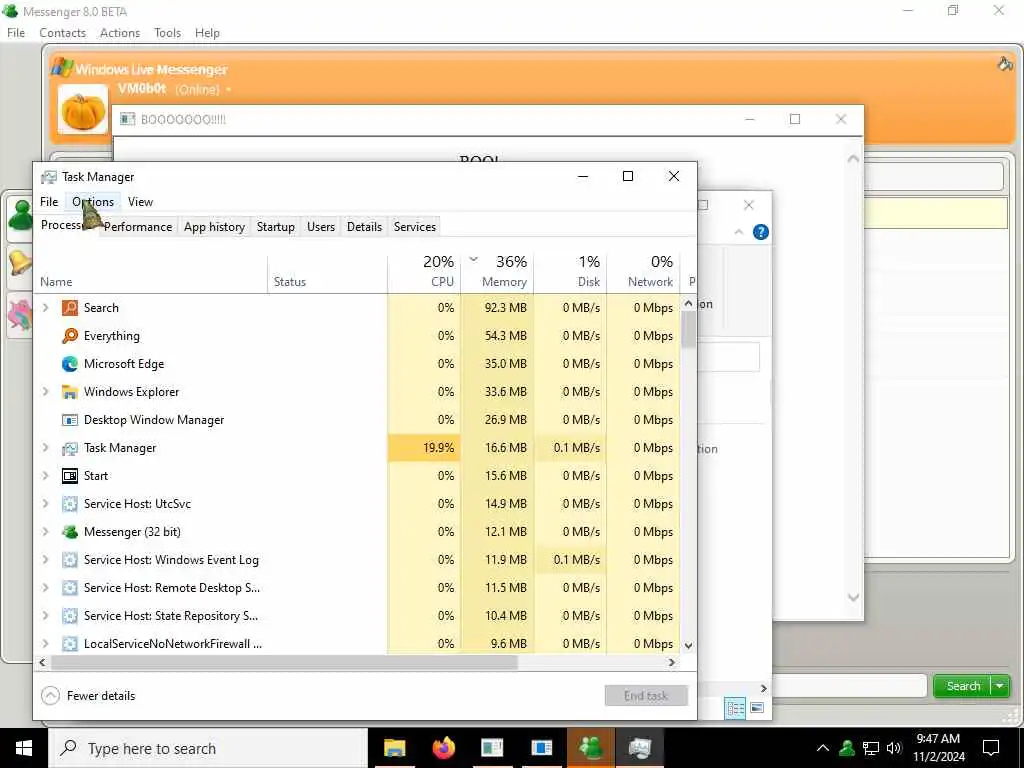This screenshot has height=768, width=1024.
Task: Open the Windows Start menu
Action: (24, 748)
